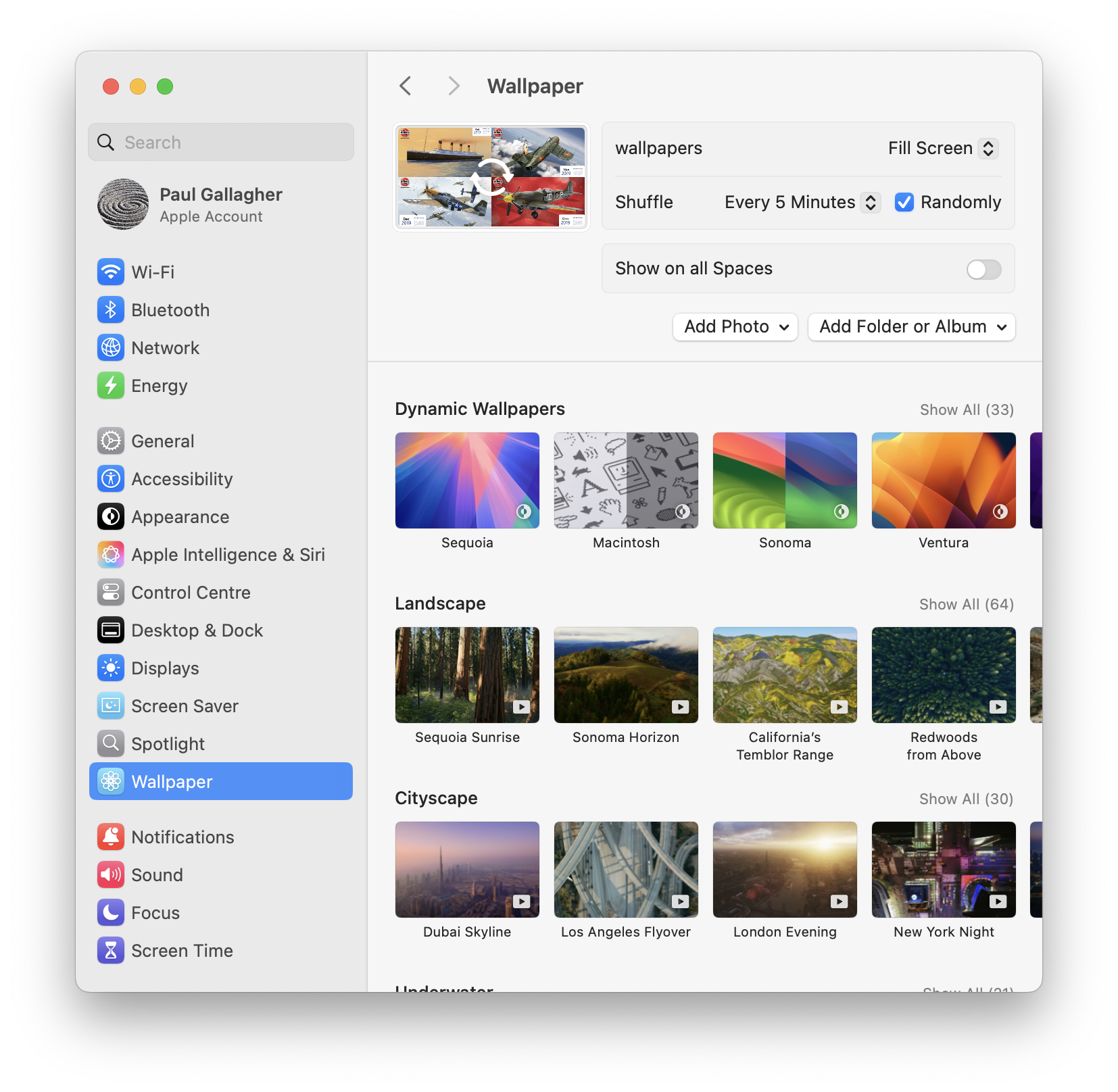The width and height of the screenshot is (1118, 1092).
Task: Open Wi-Fi in the sidebar
Action: click(x=221, y=272)
